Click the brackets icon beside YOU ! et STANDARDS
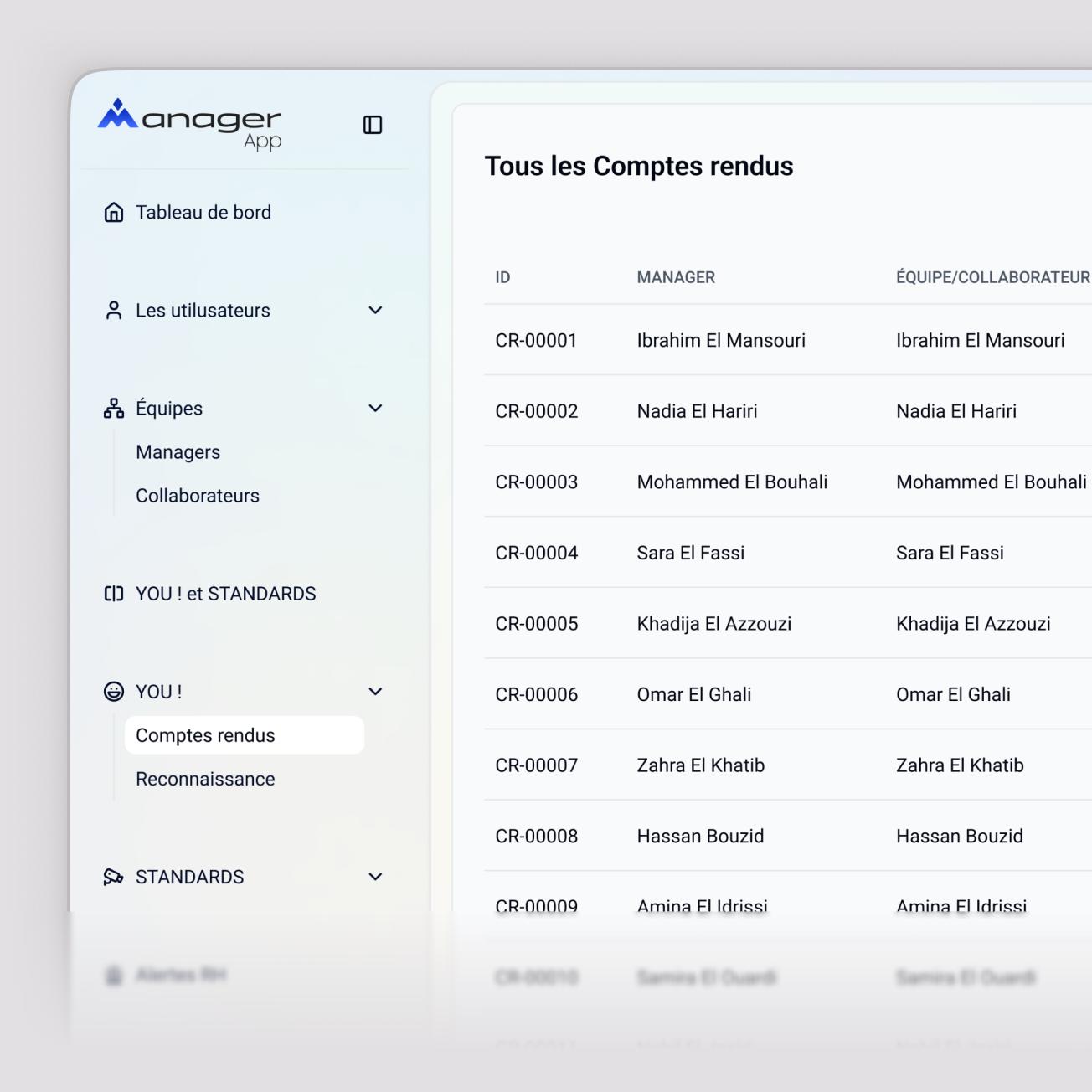 point(114,594)
